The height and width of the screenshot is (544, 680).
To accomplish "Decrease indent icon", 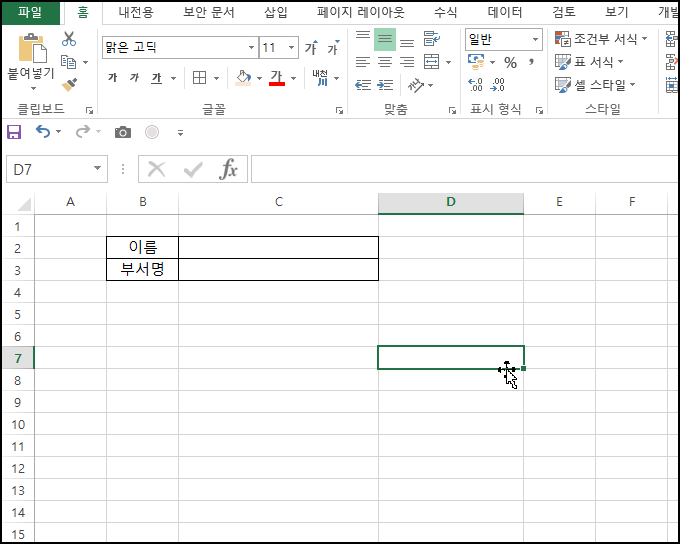I will (x=363, y=85).
